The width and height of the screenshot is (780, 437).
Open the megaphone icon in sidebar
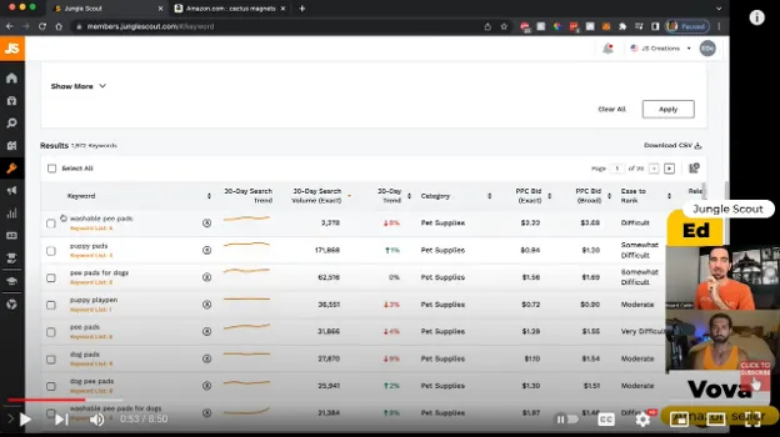coord(12,191)
